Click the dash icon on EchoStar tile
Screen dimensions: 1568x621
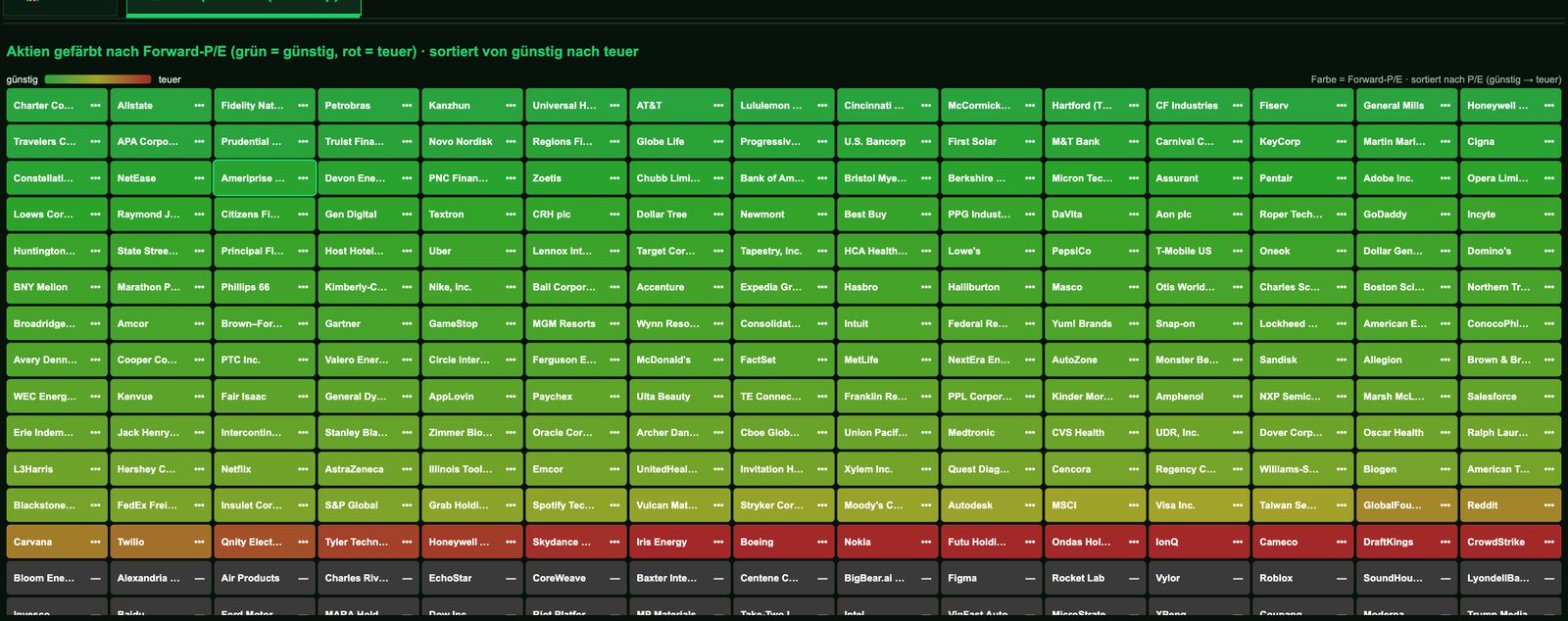511,579
